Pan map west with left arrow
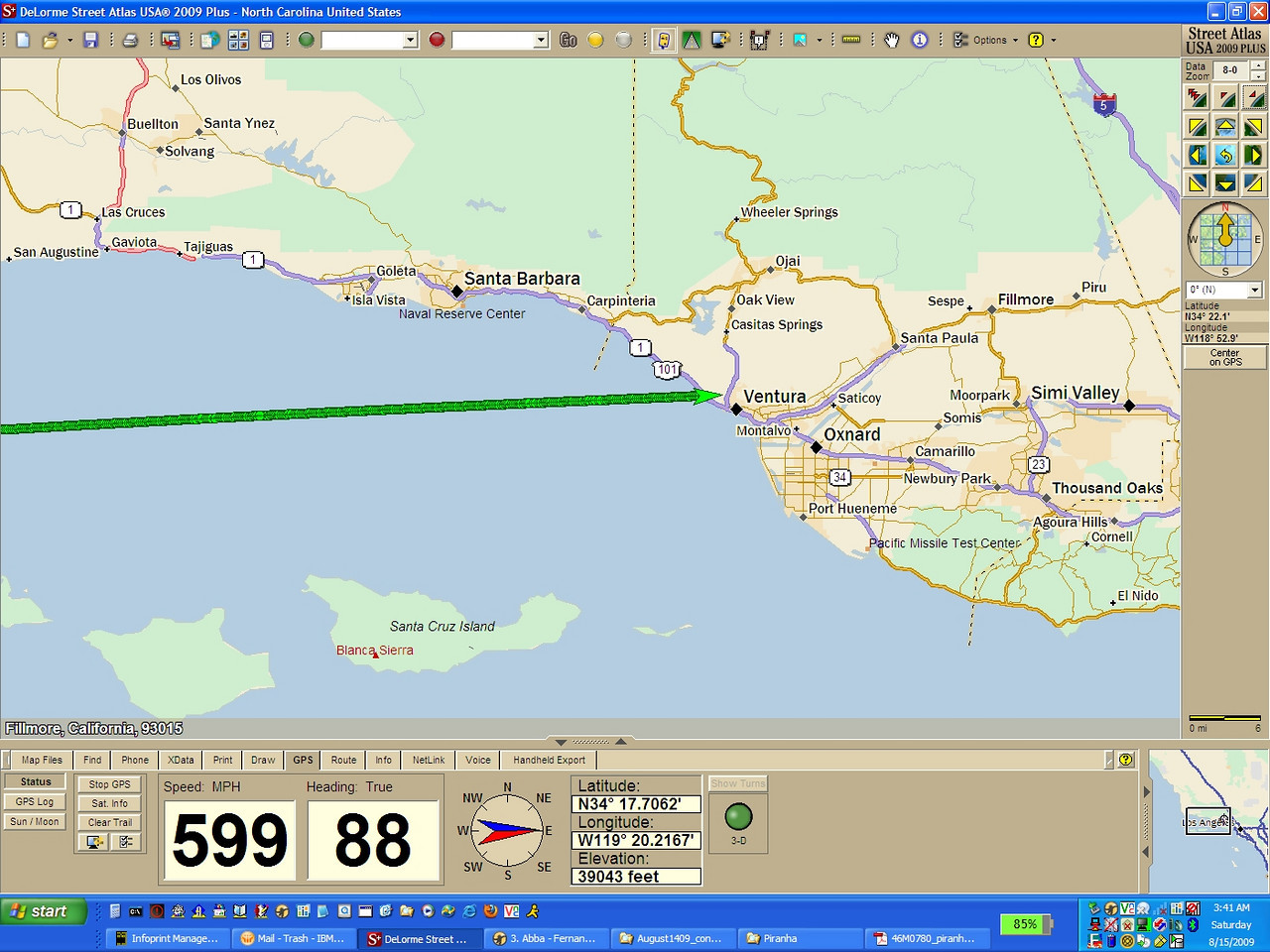This screenshot has width=1270, height=952. pyautogui.click(x=1198, y=155)
